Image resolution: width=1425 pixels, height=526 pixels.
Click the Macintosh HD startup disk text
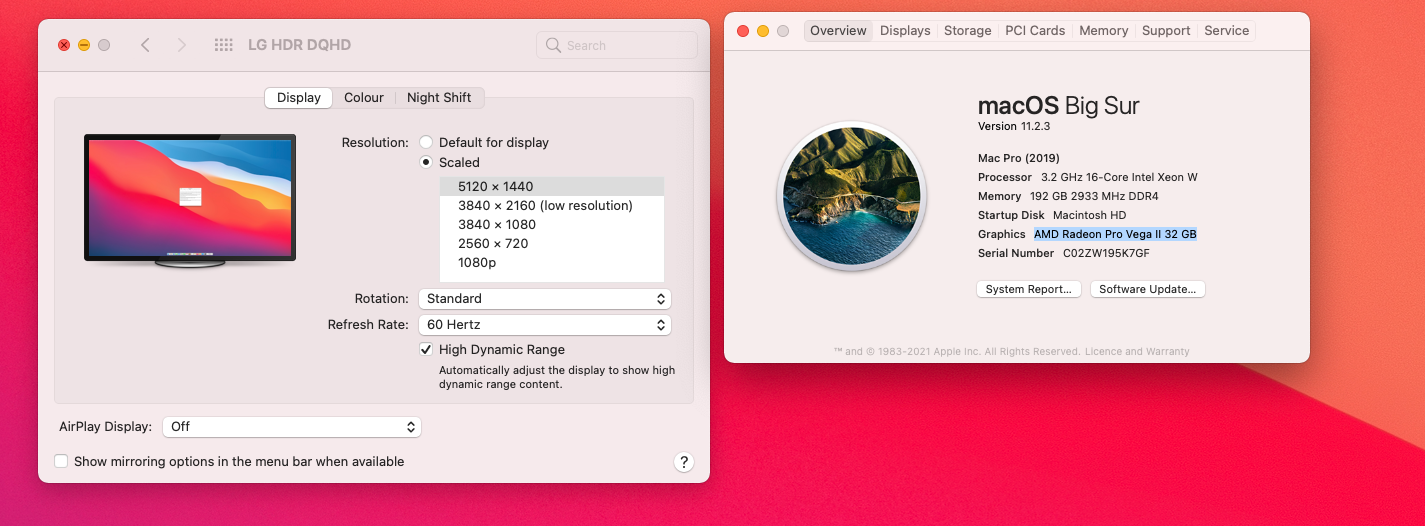click(x=1089, y=215)
